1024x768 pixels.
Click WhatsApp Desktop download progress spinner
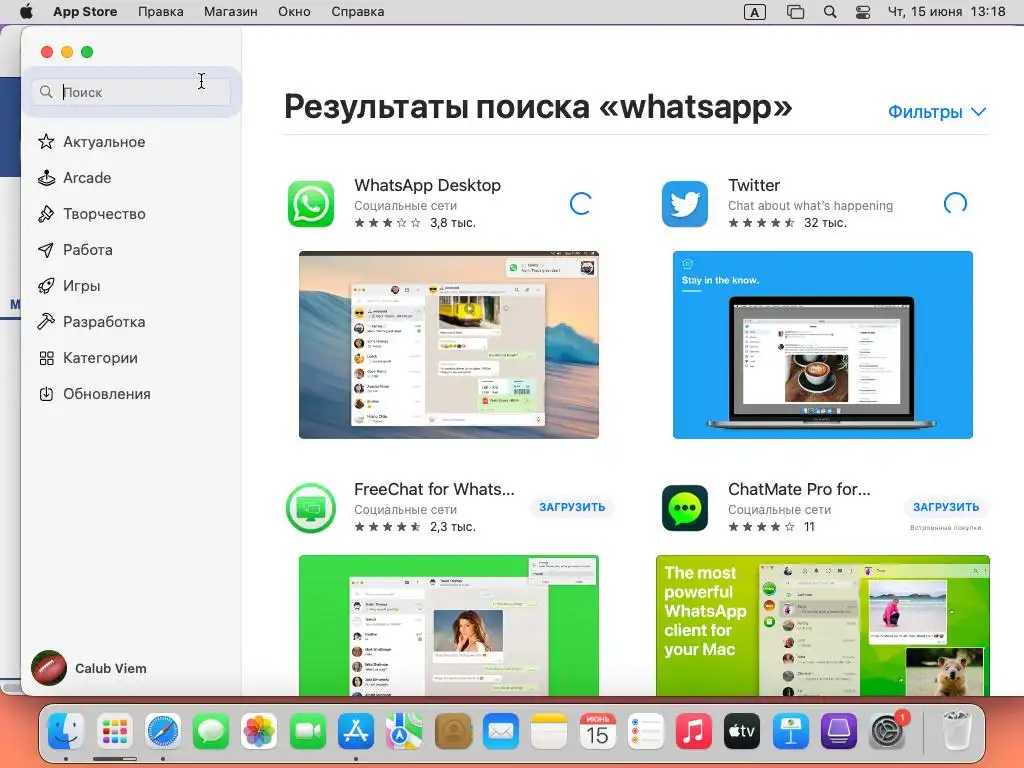[x=581, y=204]
